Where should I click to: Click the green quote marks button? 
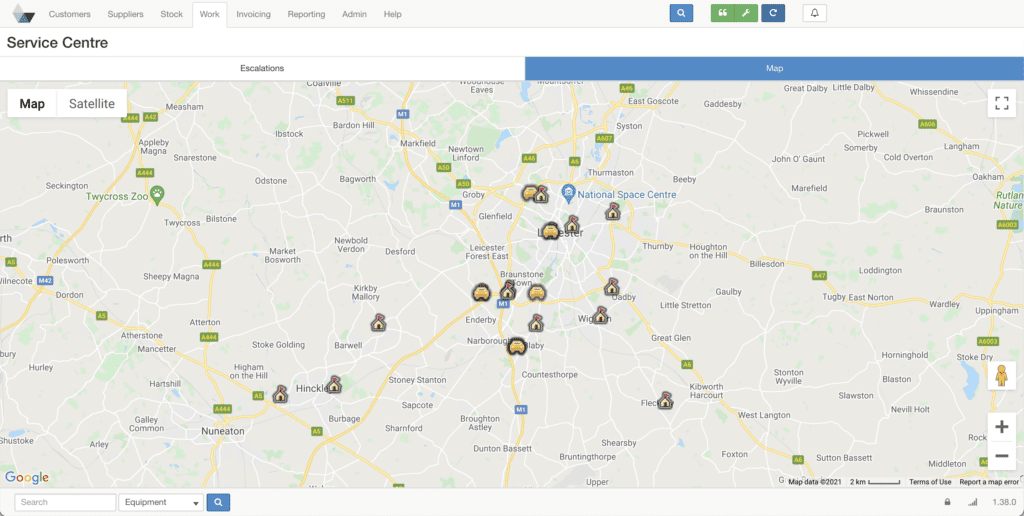click(x=722, y=13)
